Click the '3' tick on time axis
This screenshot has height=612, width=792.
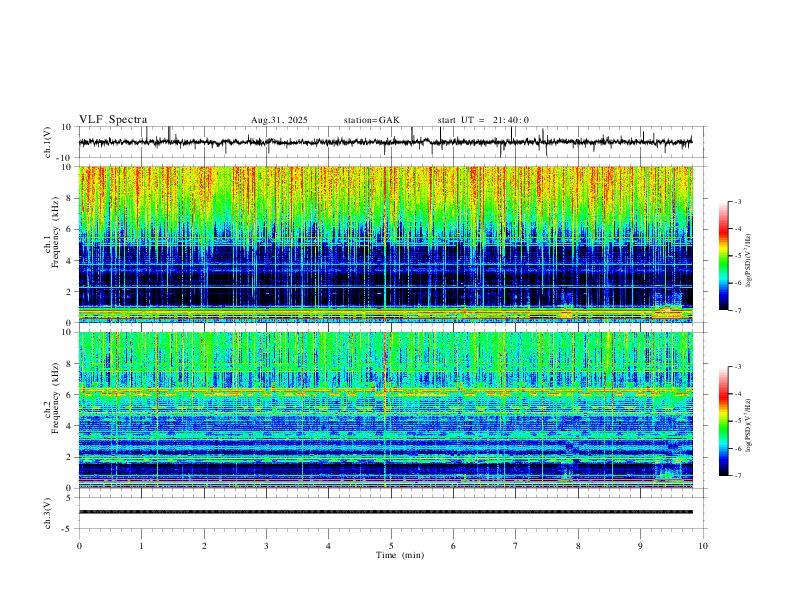tap(266, 546)
